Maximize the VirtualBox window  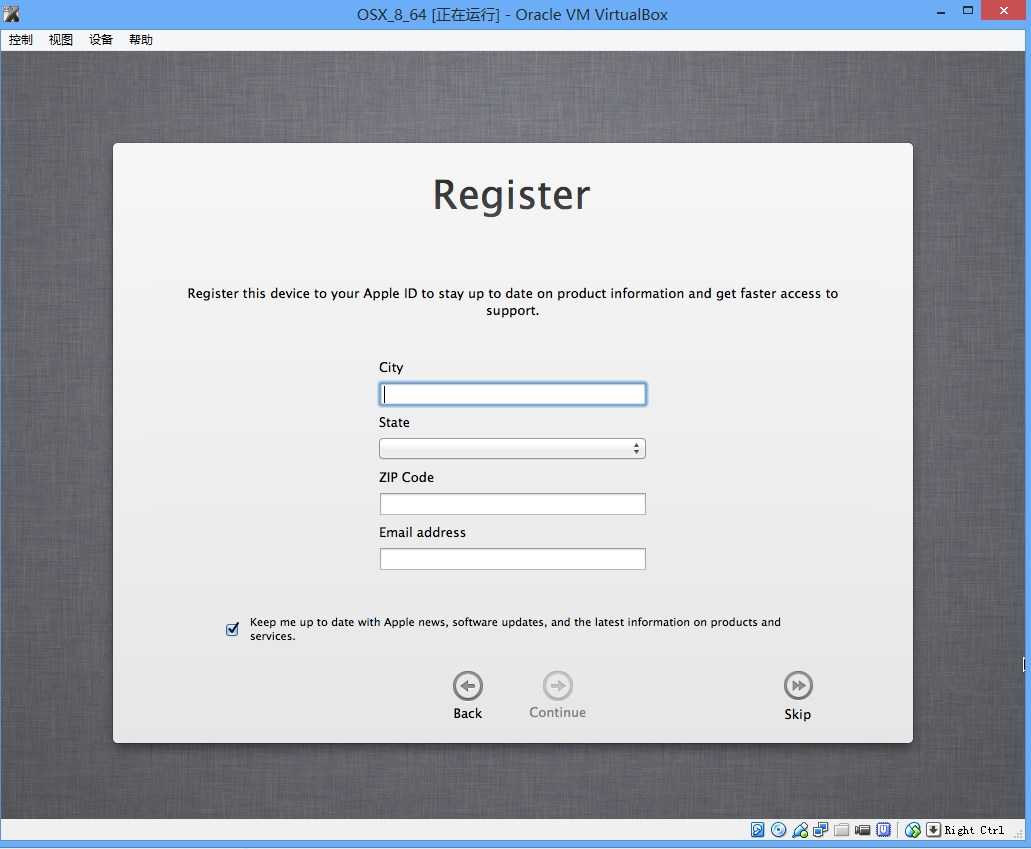pos(968,11)
